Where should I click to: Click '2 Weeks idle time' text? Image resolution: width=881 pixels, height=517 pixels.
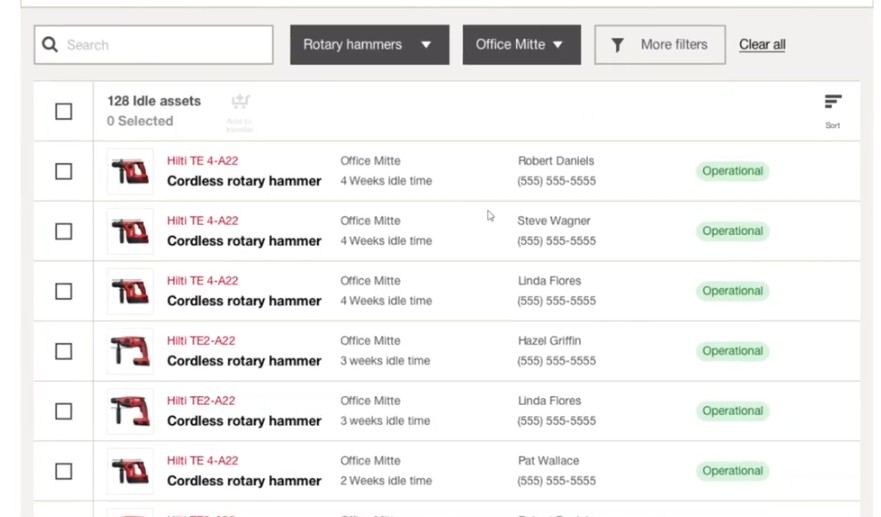coord(386,481)
